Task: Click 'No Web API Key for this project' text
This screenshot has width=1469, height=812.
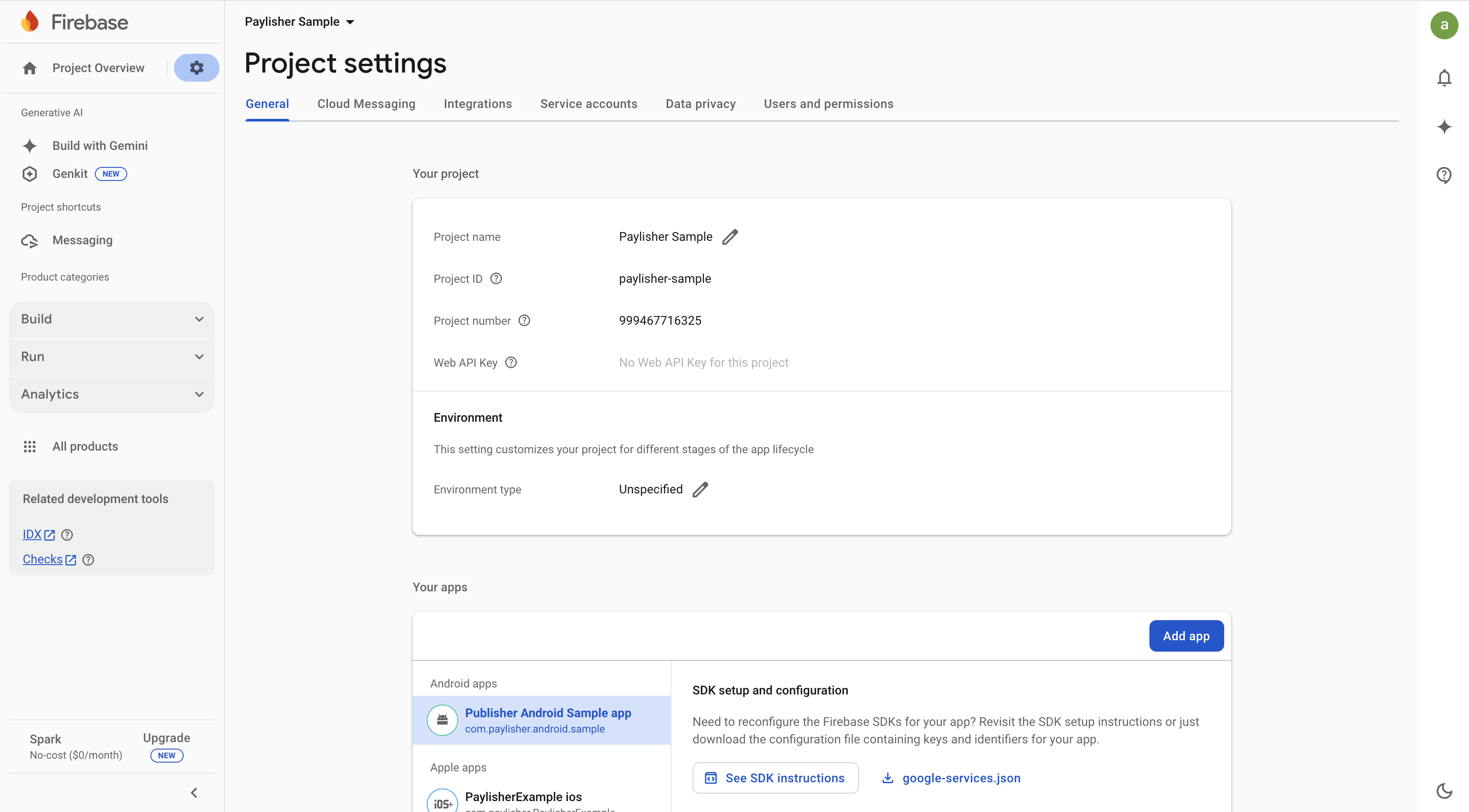Action: coord(703,363)
